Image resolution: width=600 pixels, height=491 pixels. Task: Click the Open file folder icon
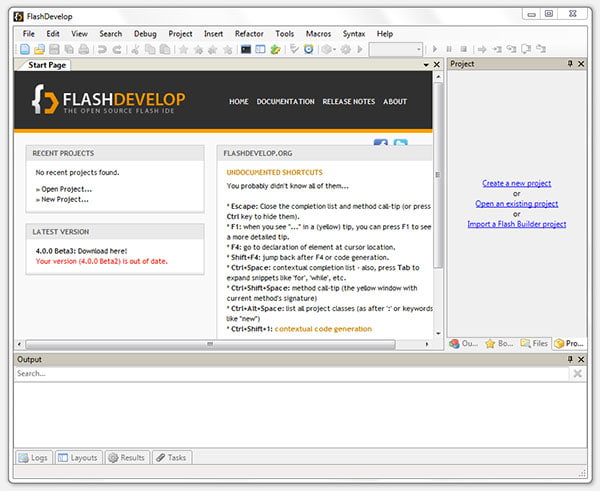(39, 49)
